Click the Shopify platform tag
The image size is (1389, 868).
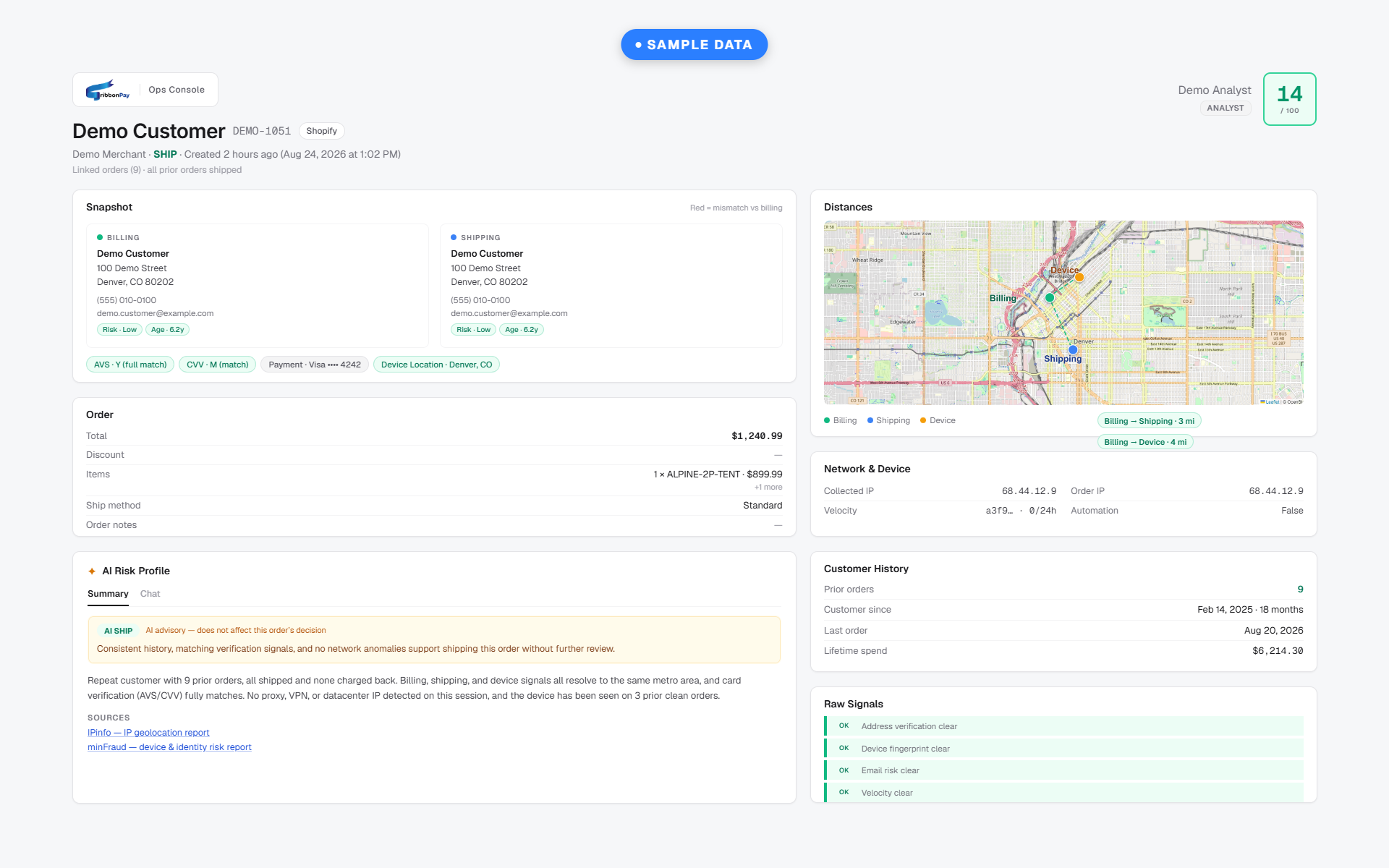tap(321, 131)
